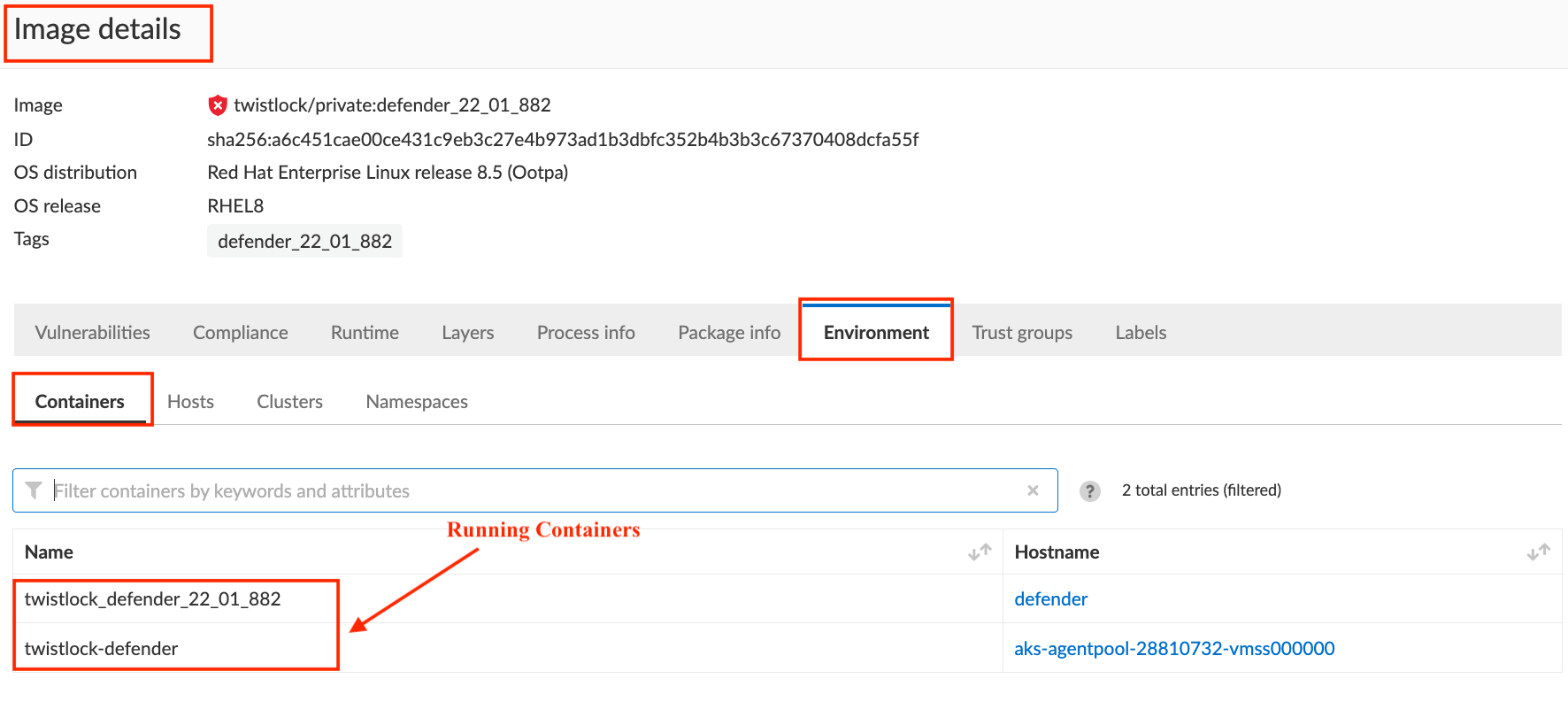The width and height of the screenshot is (1568, 702).
Task: Select the Runtime tab
Action: coord(365,333)
